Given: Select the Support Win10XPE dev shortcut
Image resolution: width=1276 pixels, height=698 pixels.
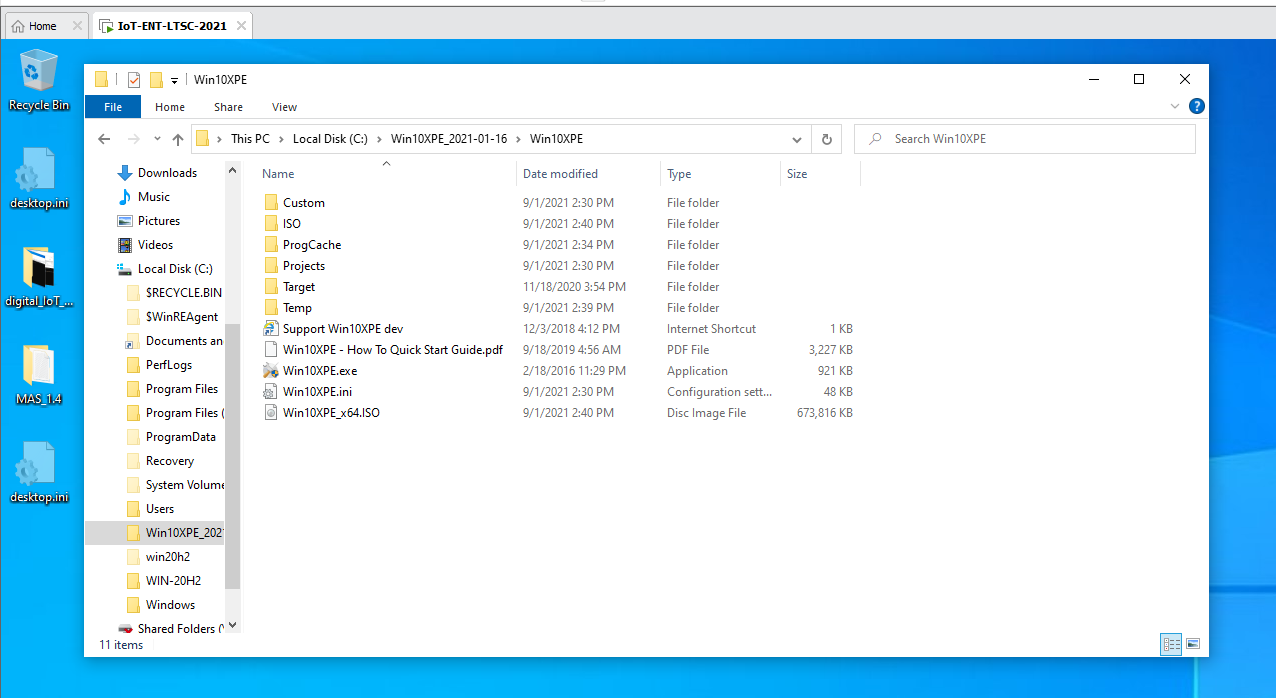Looking at the screenshot, I should click(342, 329).
